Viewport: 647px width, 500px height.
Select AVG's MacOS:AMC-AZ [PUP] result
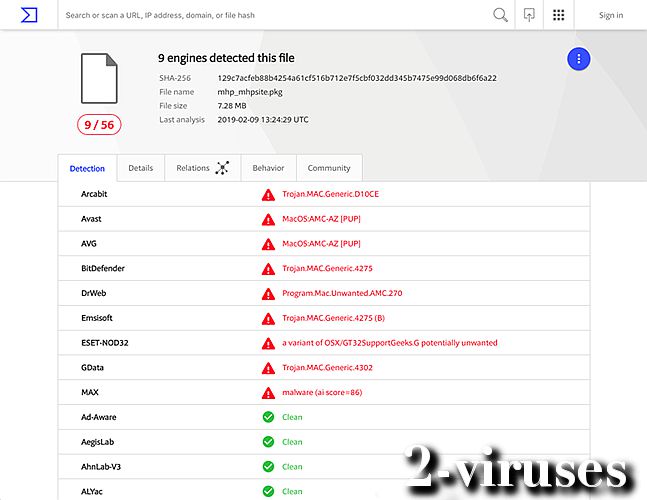coord(321,243)
